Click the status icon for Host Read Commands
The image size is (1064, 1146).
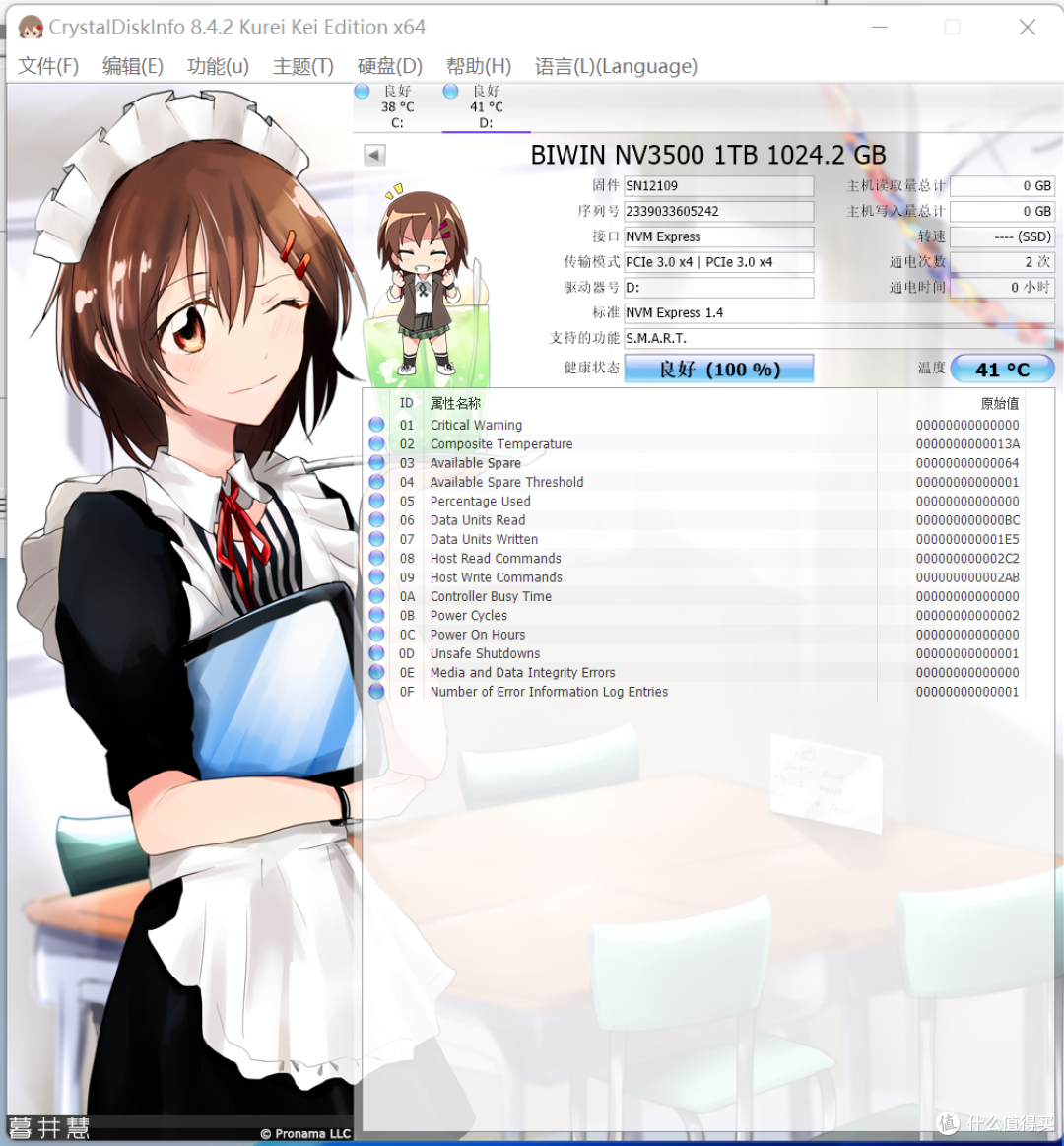coord(376,558)
